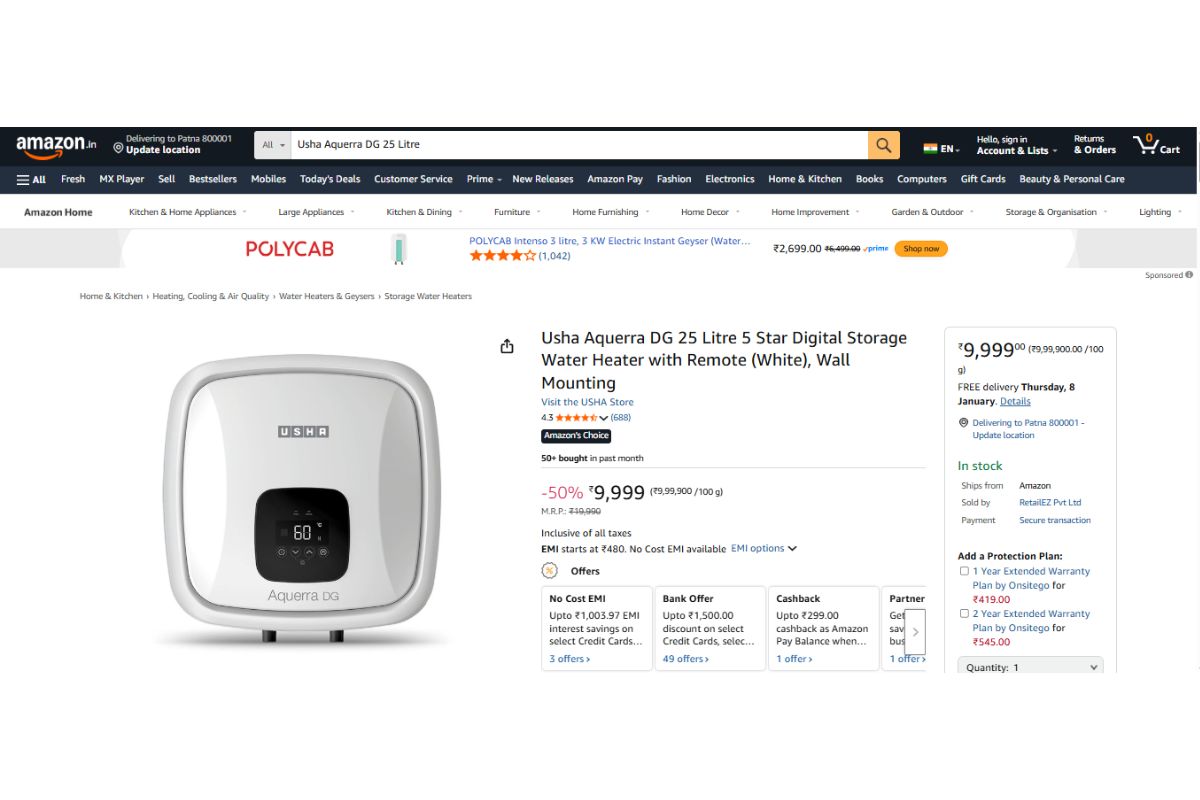Open the Kitchen & Home Appliances menu
Image resolution: width=1200 pixels, height=800 pixels.
186,212
